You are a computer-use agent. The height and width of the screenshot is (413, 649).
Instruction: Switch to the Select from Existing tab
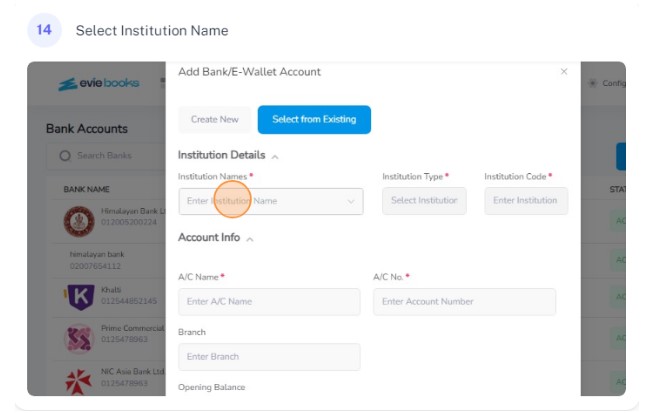point(314,120)
